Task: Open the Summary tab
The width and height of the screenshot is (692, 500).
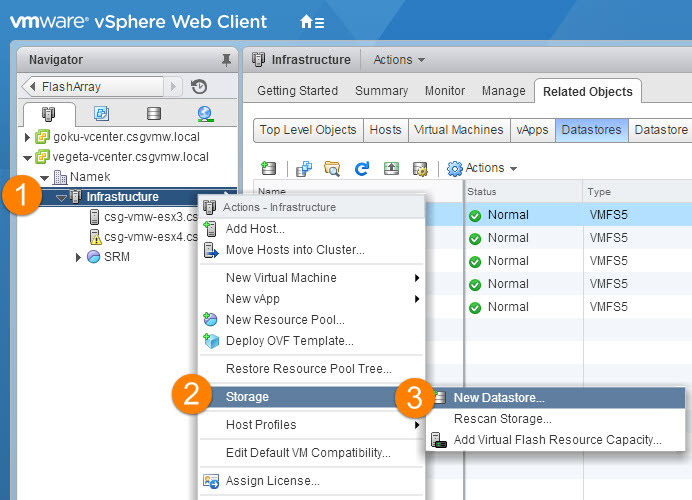Action: point(381,90)
